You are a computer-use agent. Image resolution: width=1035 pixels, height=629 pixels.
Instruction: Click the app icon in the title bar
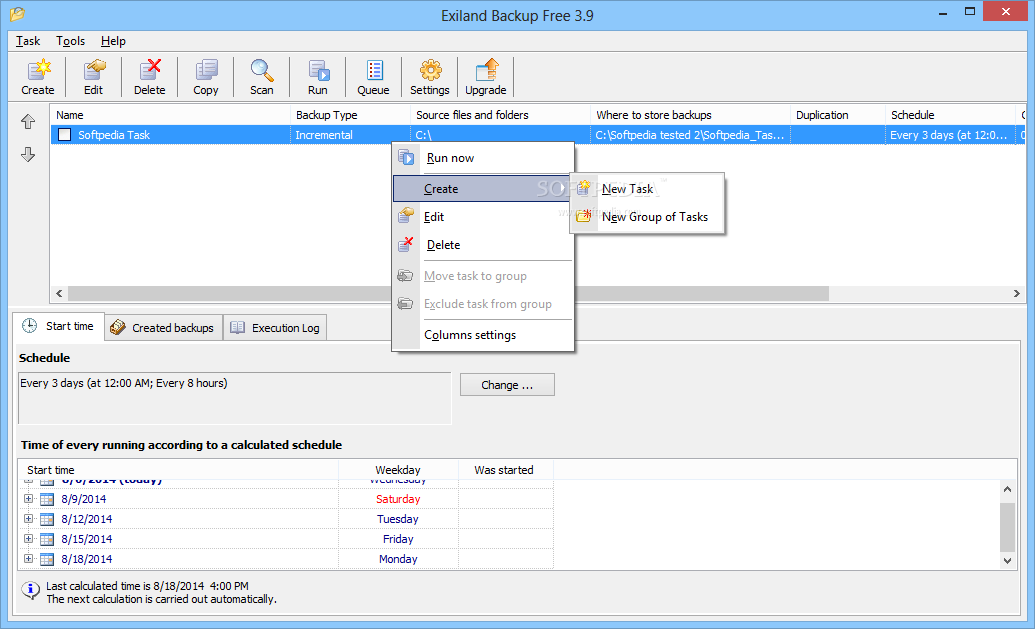click(17, 13)
